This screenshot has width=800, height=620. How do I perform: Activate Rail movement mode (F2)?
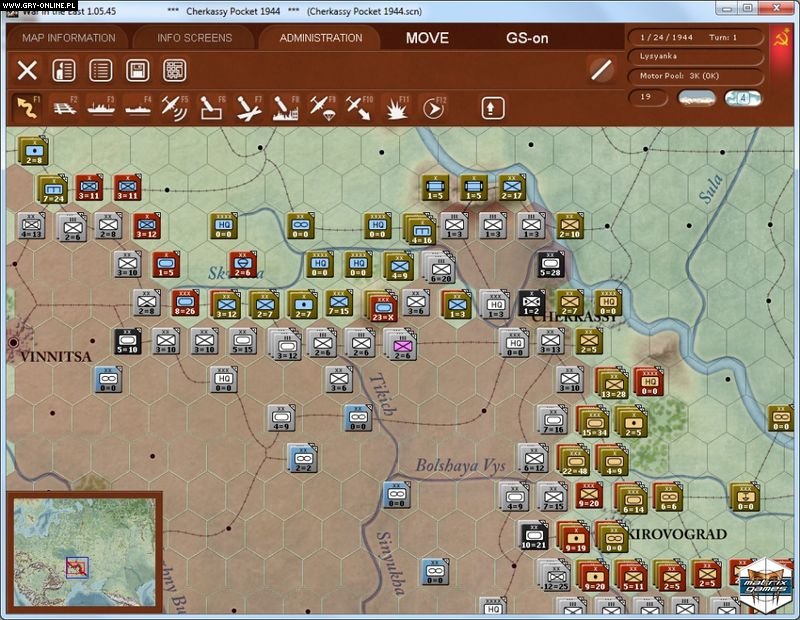tap(65, 107)
